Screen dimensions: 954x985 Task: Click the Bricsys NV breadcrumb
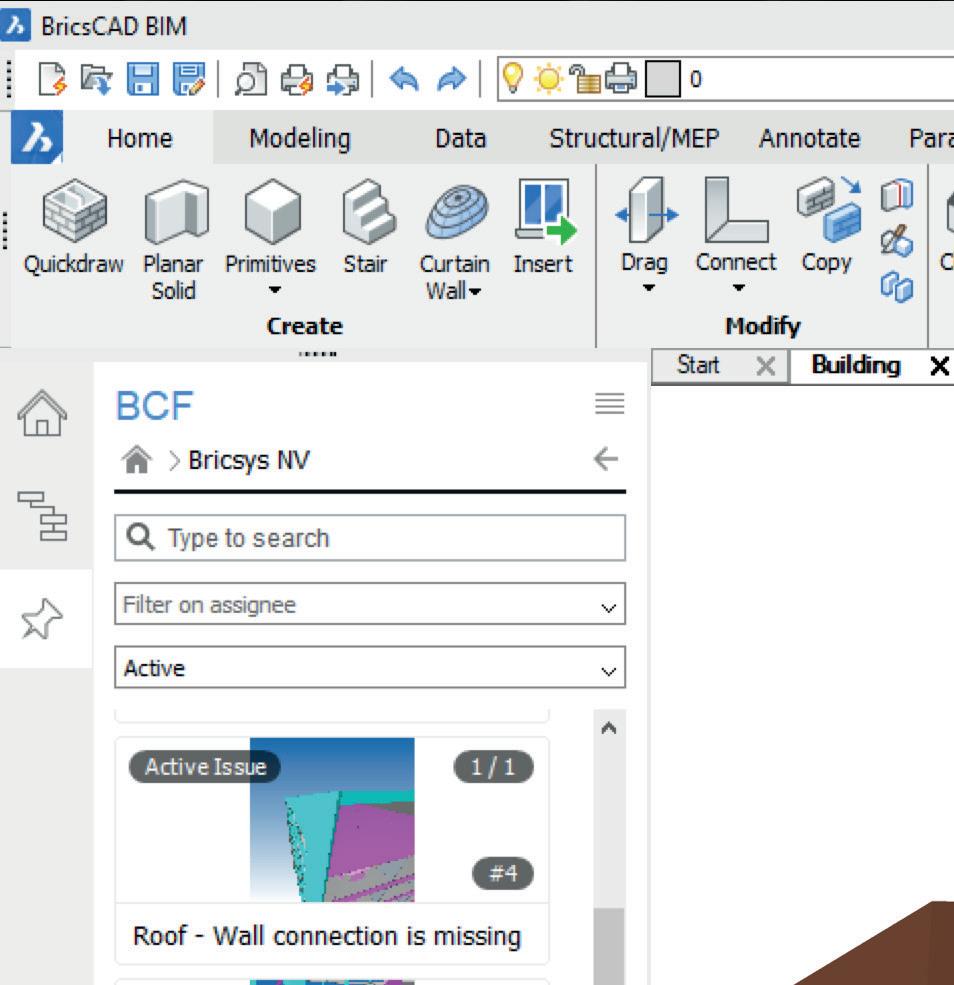point(249,460)
